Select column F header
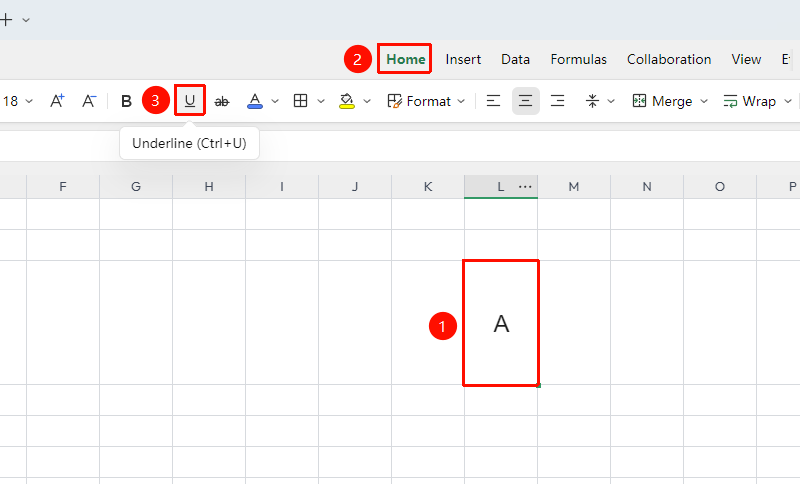 (x=63, y=187)
